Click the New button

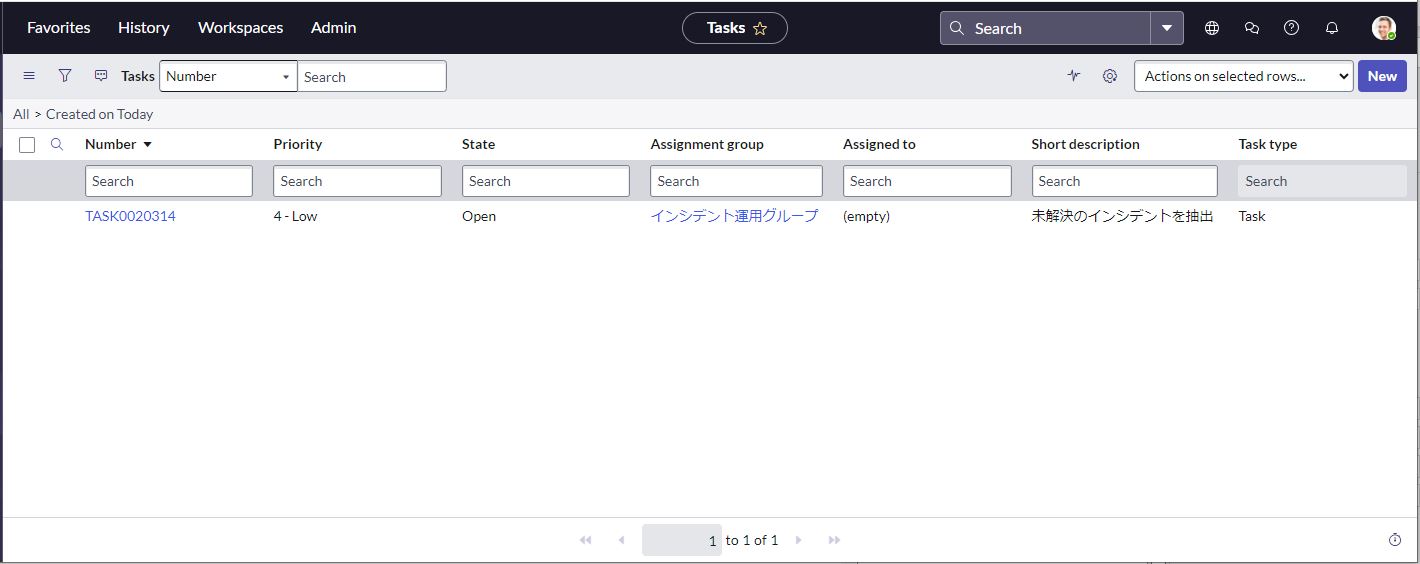[1382, 76]
